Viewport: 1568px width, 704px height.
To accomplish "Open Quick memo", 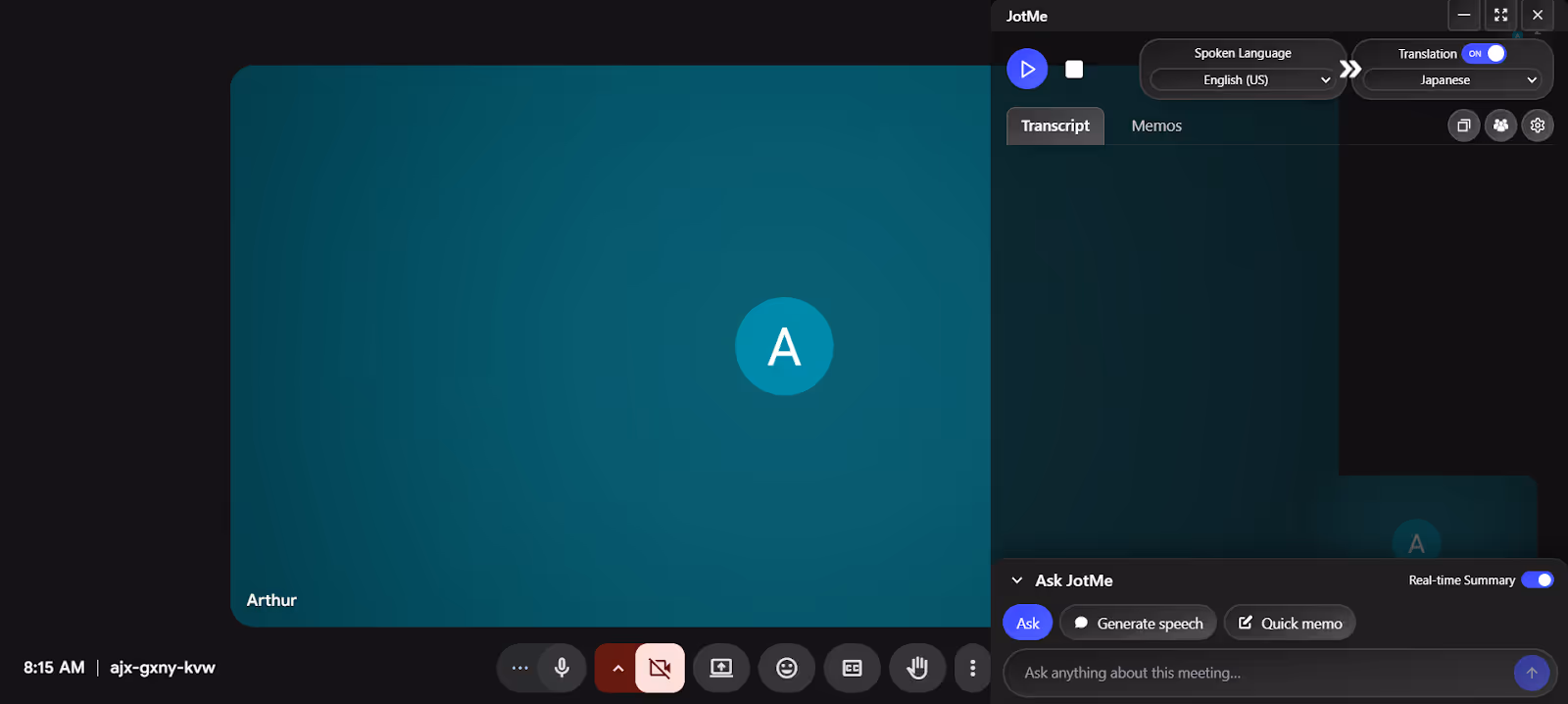I will click(x=1290, y=623).
